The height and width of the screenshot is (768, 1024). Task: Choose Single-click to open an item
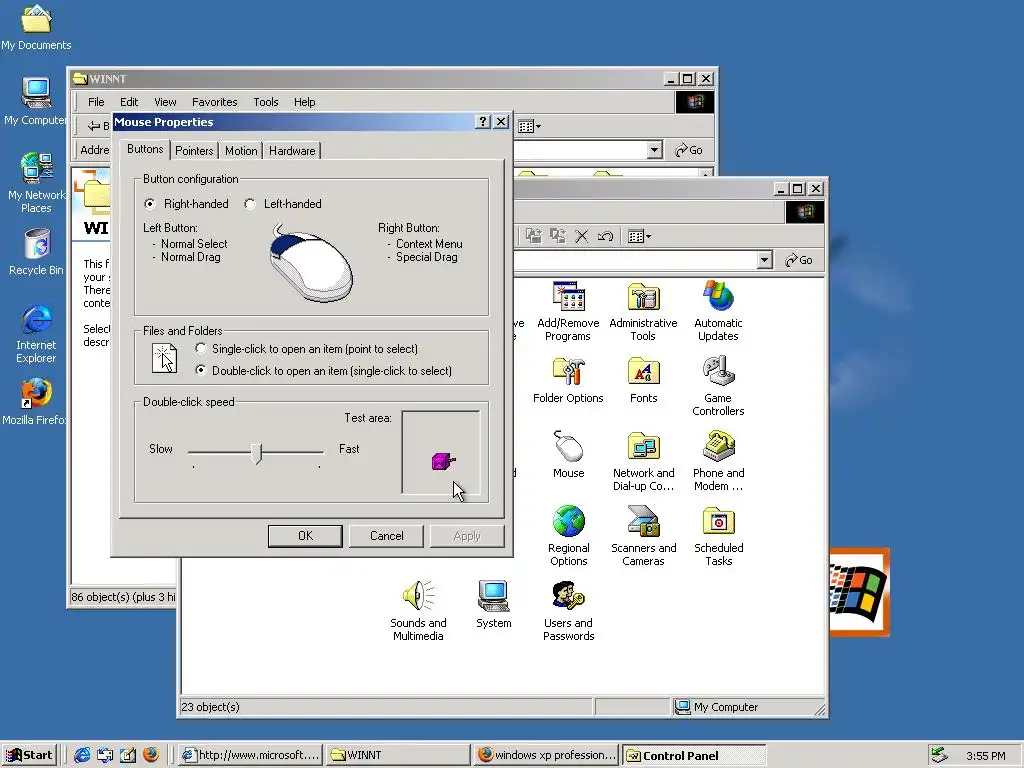[x=200, y=349]
